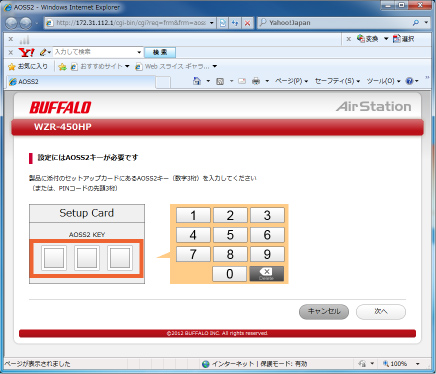The height and width of the screenshot is (374, 436).
Task: Click the browser Forward arrow button
Action: [26, 23]
